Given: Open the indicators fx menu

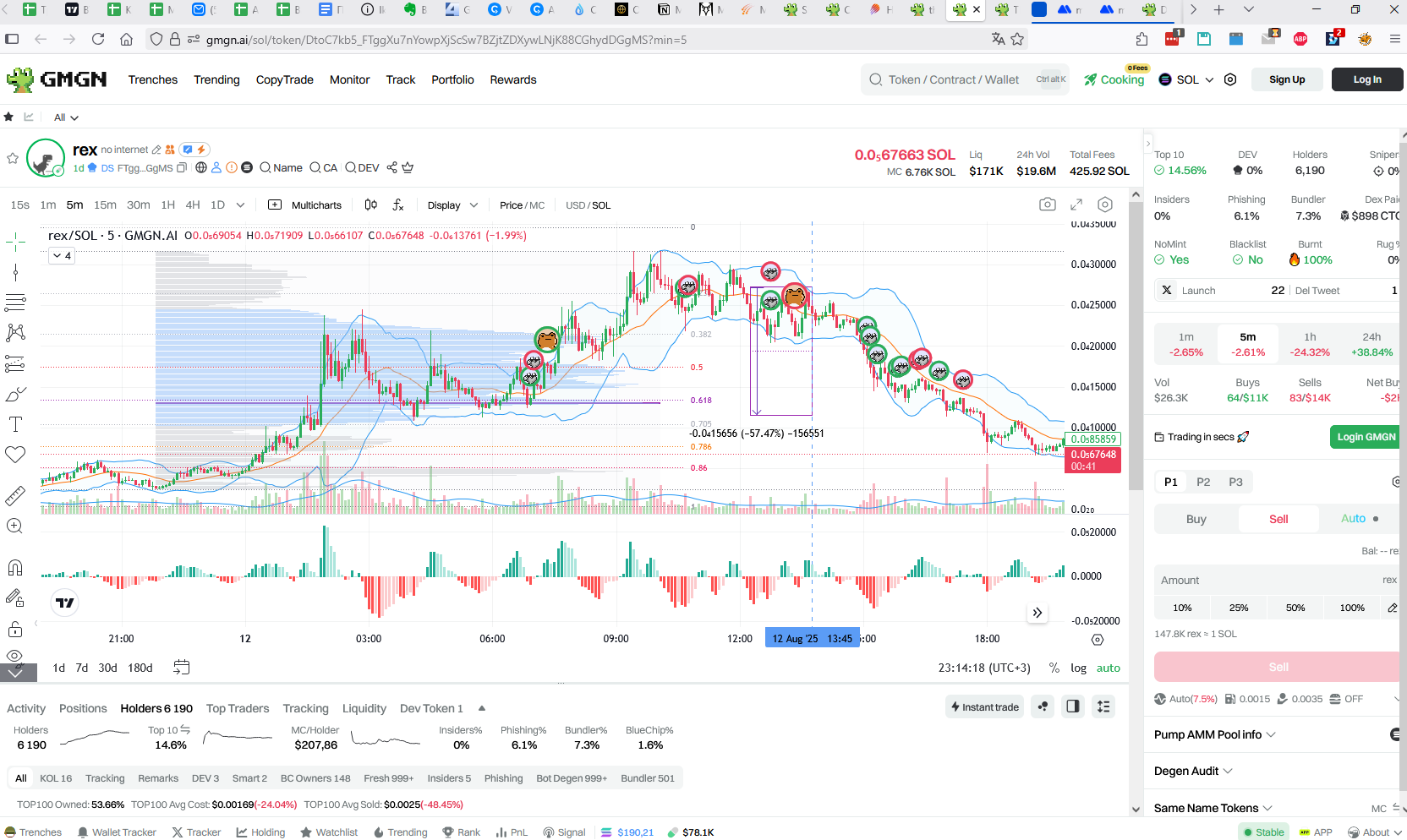Looking at the screenshot, I should point(398,205).
